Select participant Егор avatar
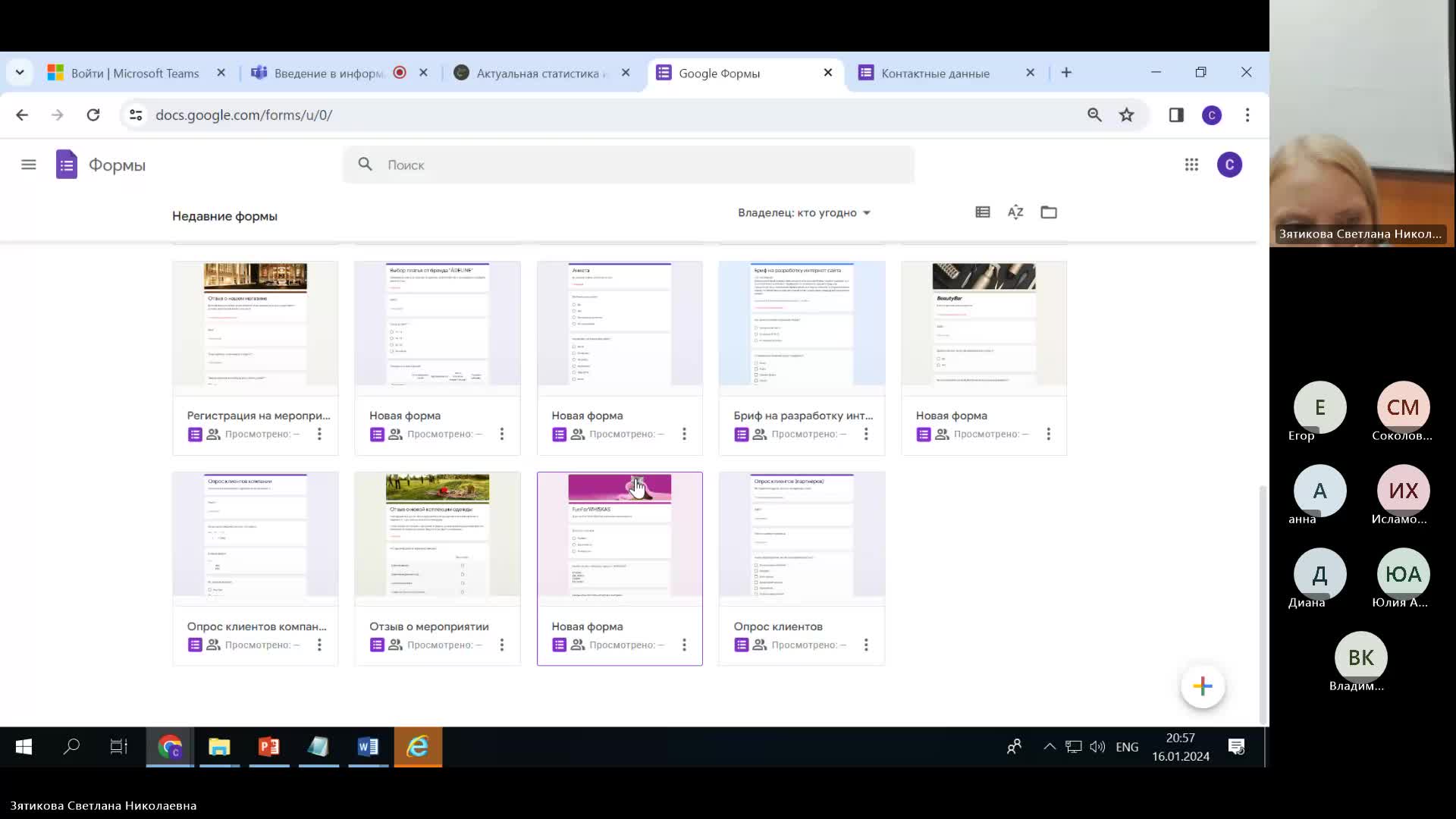The image size is (1456, 819). [x=1320, y=407]
